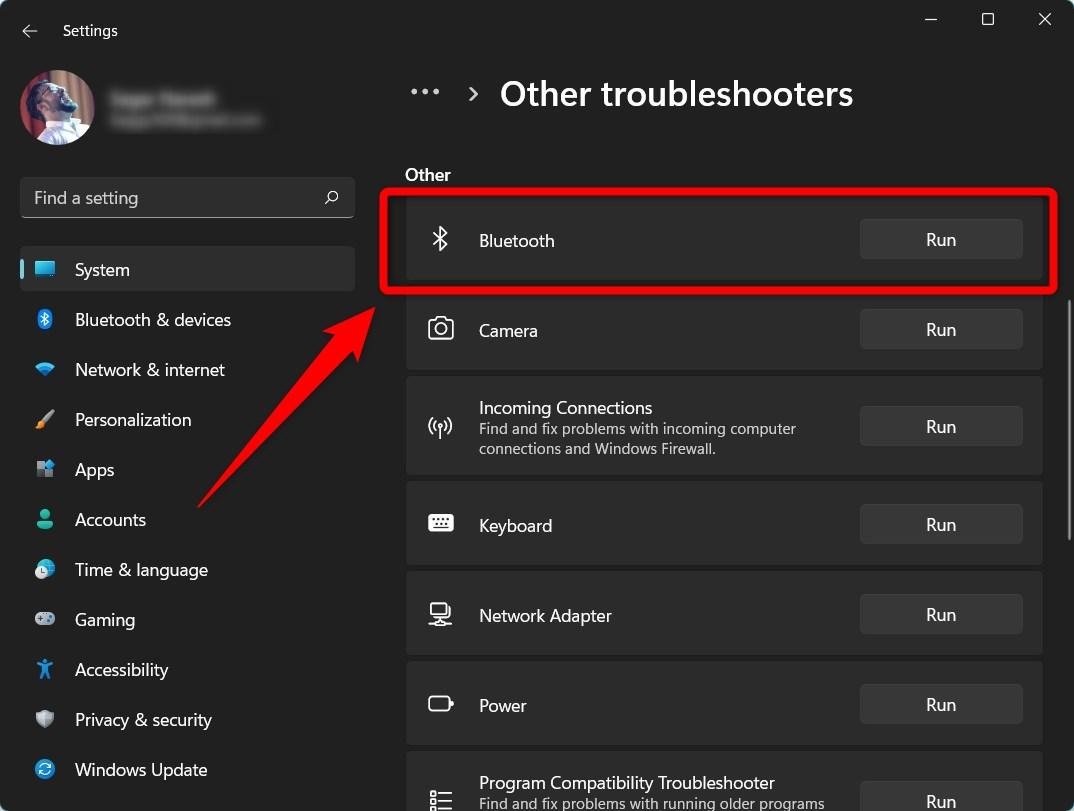Click the Time & language globe icon

coord(45,569)
